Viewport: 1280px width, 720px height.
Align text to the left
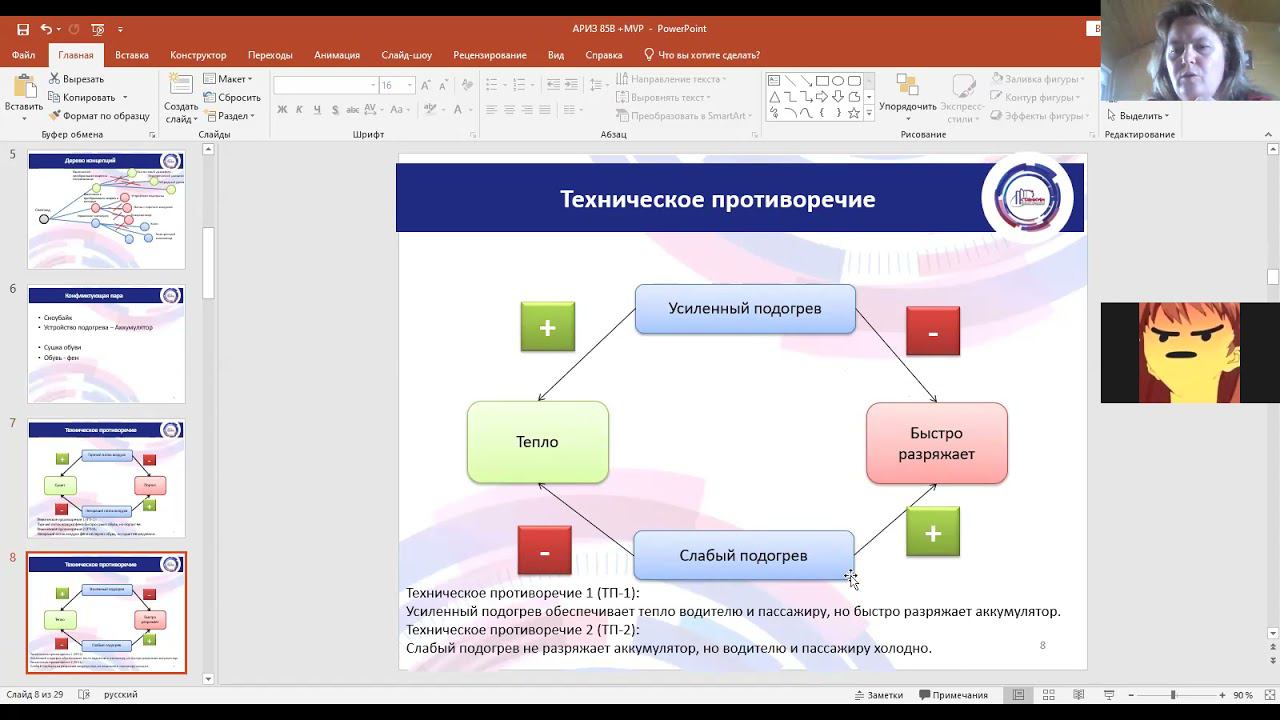(x=491, y=110)
